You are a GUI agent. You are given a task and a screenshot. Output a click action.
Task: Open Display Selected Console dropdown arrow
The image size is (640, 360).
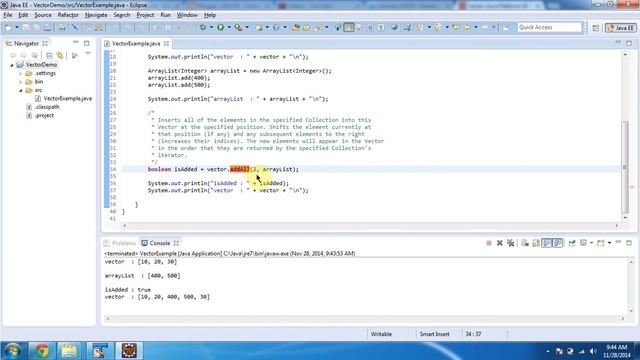point(591,243)
